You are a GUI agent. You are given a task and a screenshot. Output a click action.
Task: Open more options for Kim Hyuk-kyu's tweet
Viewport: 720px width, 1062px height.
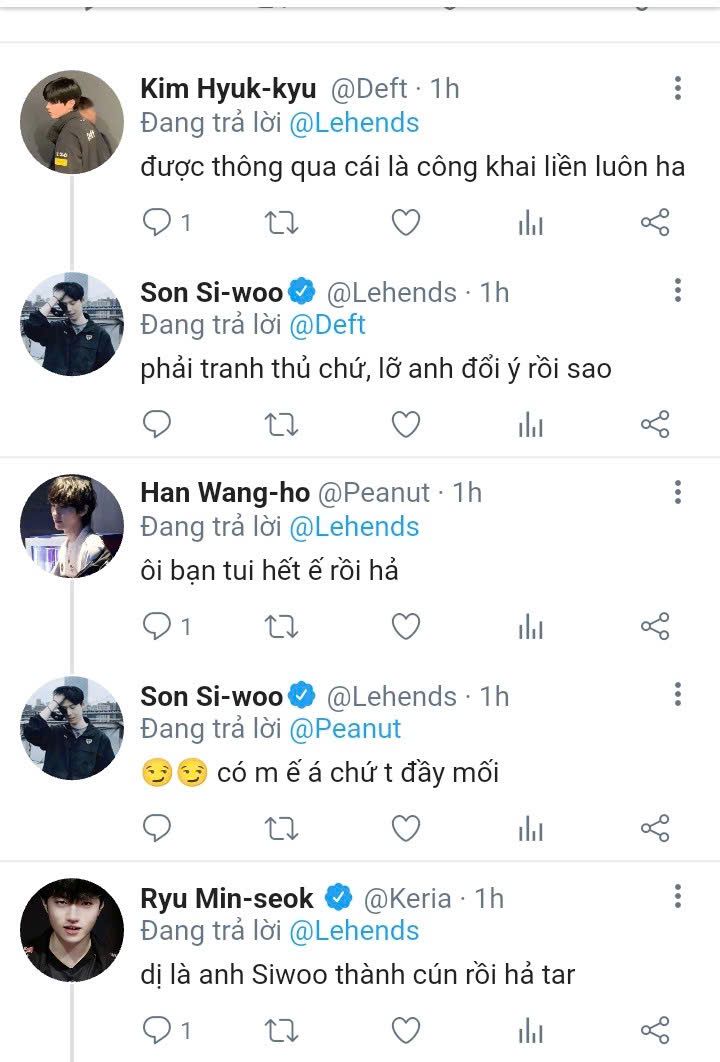(678, 89)
